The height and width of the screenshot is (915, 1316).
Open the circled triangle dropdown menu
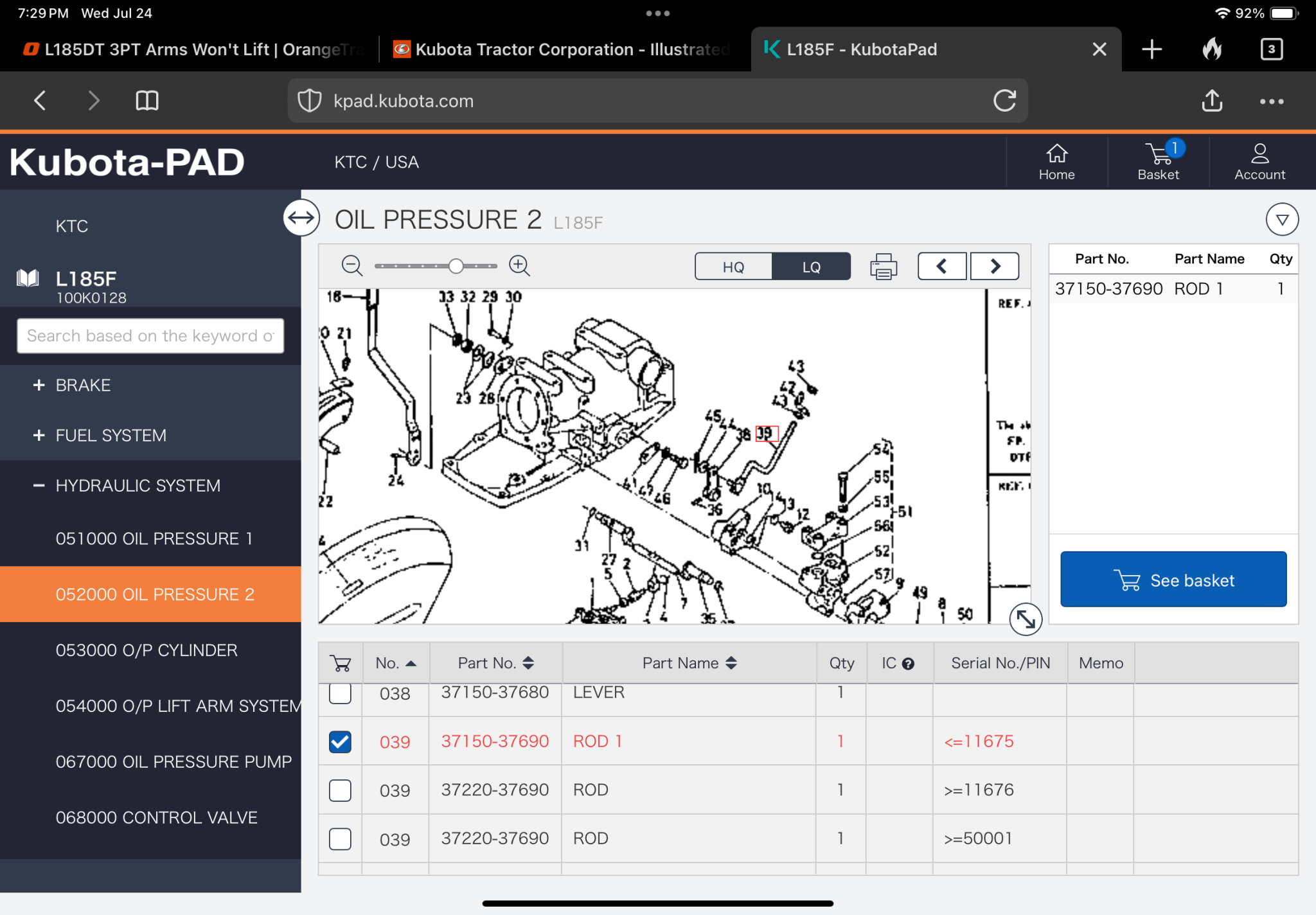(x=1282, y=220)
